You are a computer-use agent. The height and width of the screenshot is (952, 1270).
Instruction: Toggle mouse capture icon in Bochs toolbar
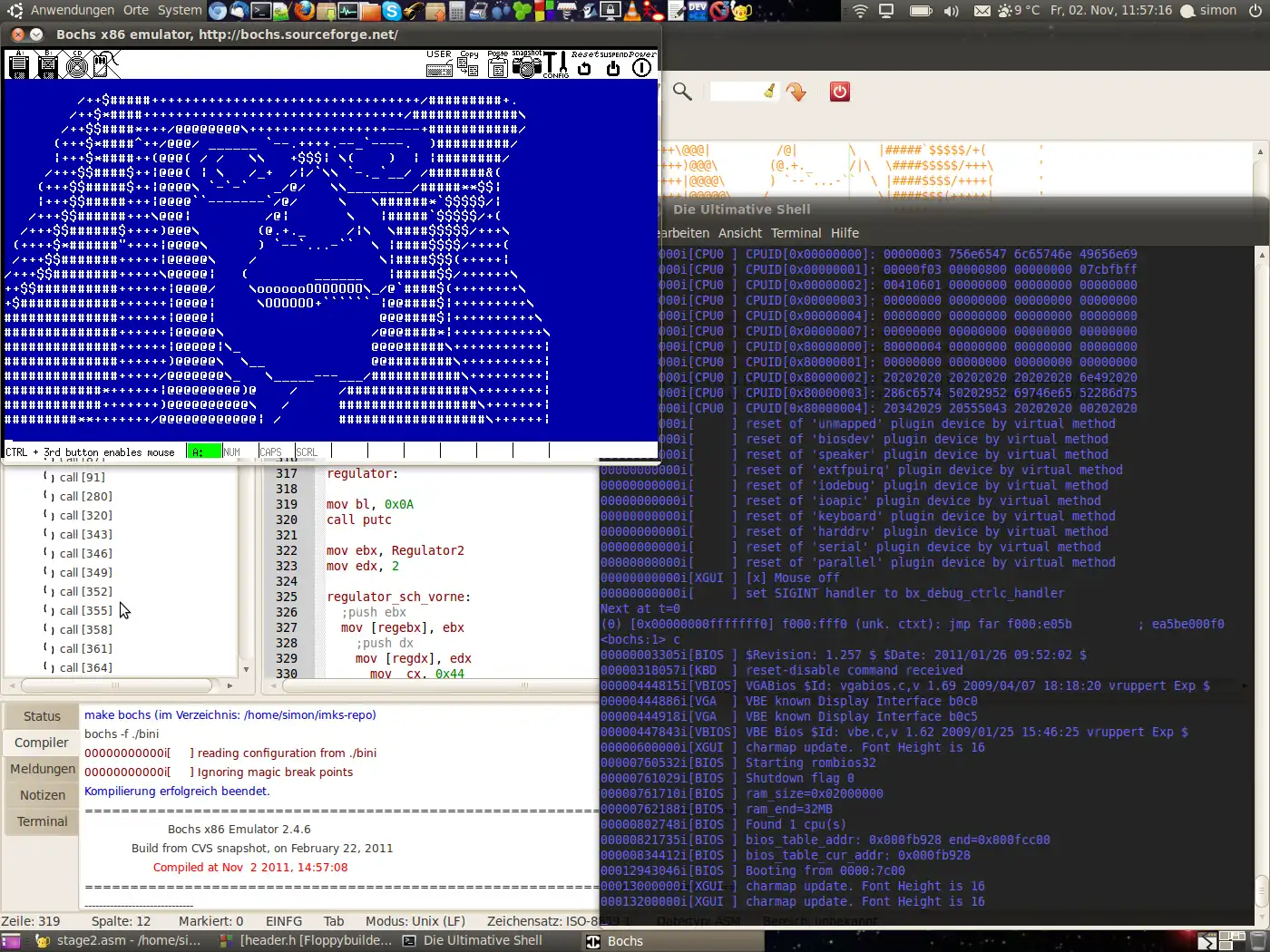[106, 64]
